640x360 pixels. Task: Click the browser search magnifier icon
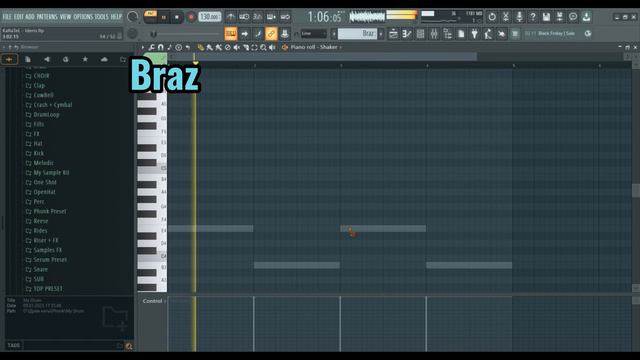(x=129, y=346)
